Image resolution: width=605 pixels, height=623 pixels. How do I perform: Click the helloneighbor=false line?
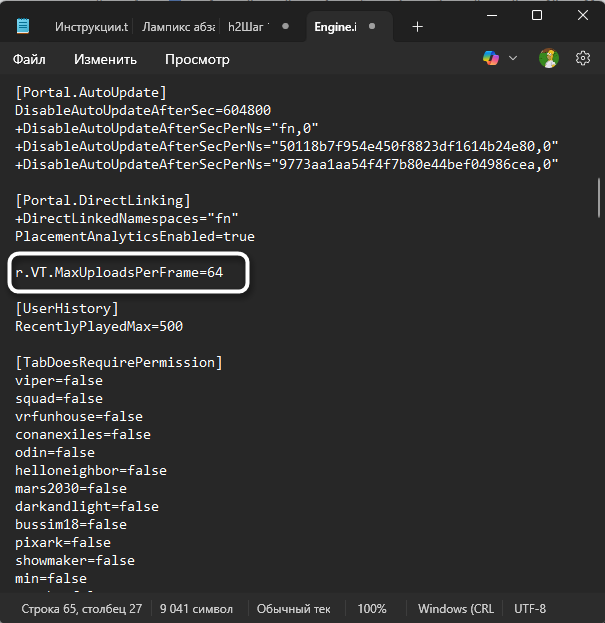(91, 470)
